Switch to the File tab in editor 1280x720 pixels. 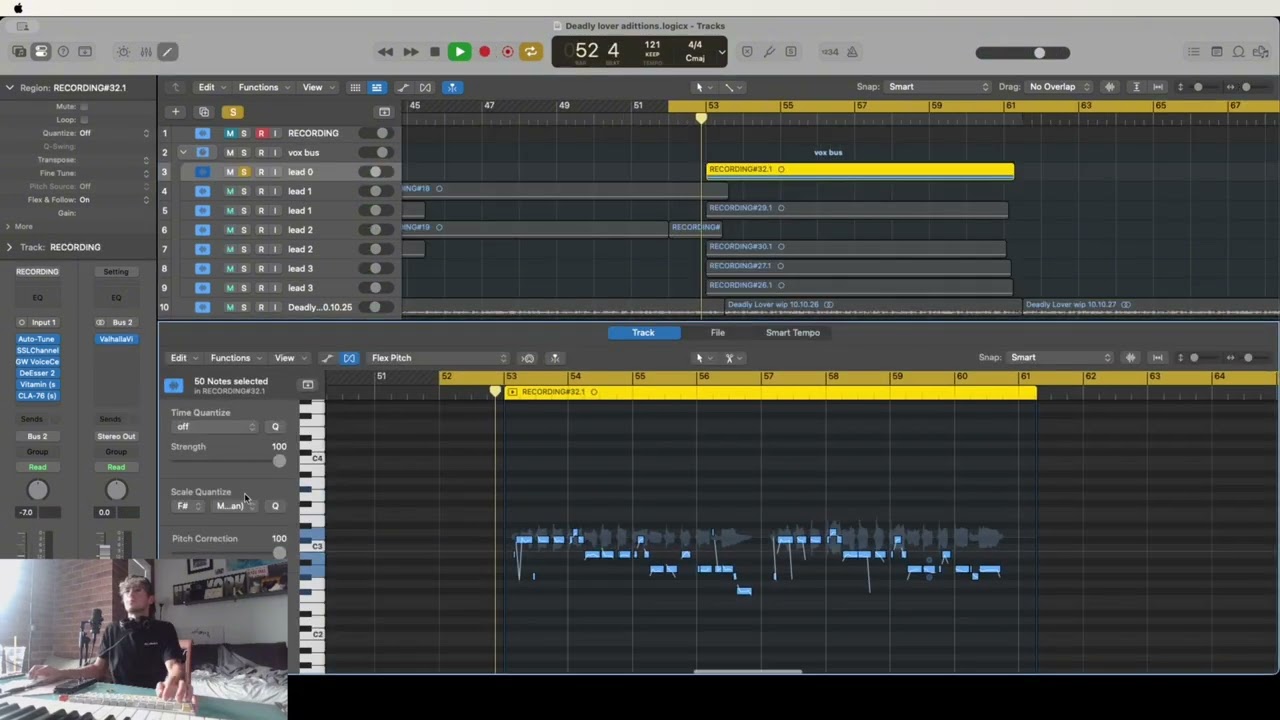[x=717, y=333]
